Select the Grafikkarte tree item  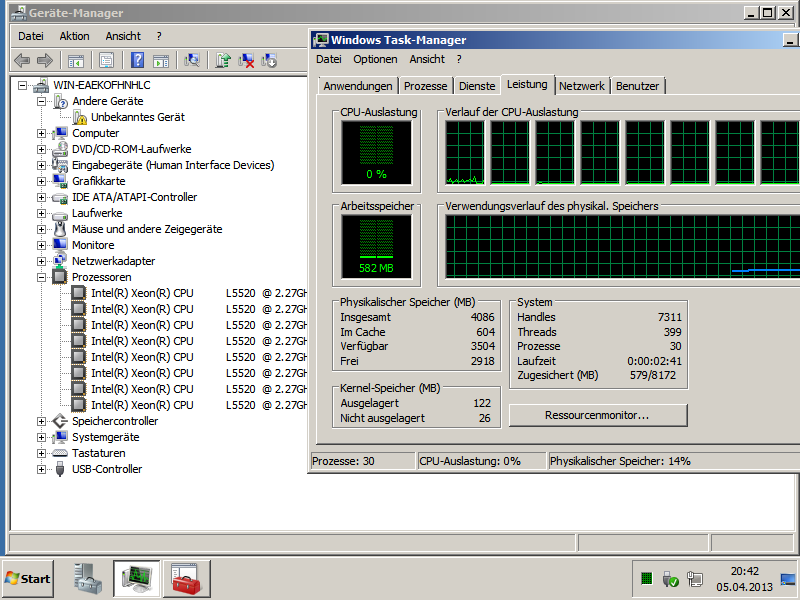coord(98,181)
